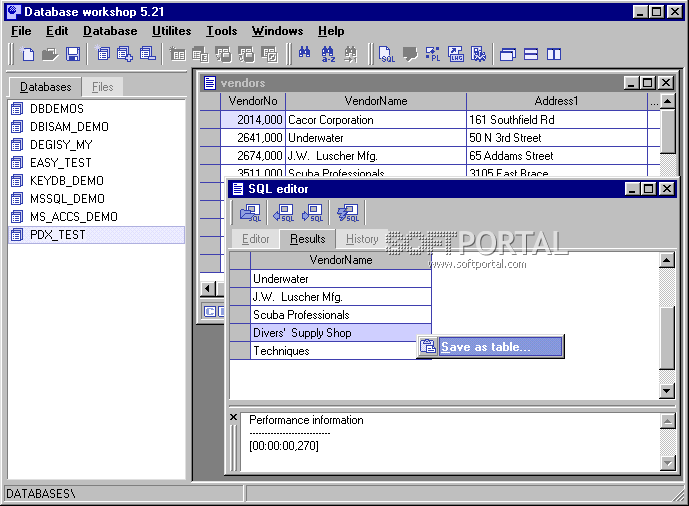Click the grayed binoculars Find next icon

(x=350, y=54)
